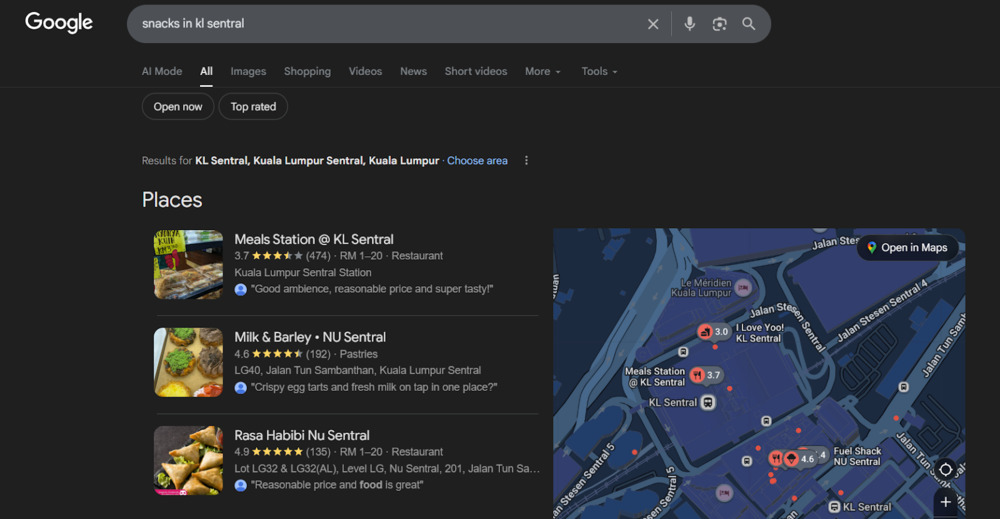Click the 'Crispy egg tarts' review snippet
The image size is (1000, 519).
pos(374,388)
